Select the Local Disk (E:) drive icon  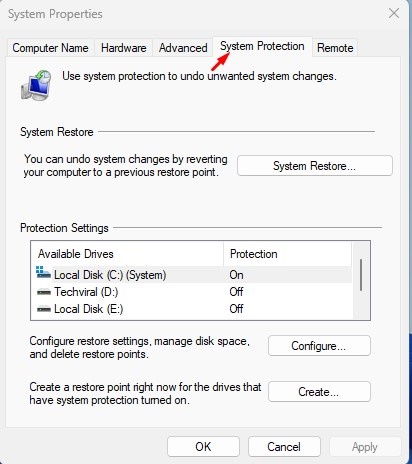pos(44,309)
